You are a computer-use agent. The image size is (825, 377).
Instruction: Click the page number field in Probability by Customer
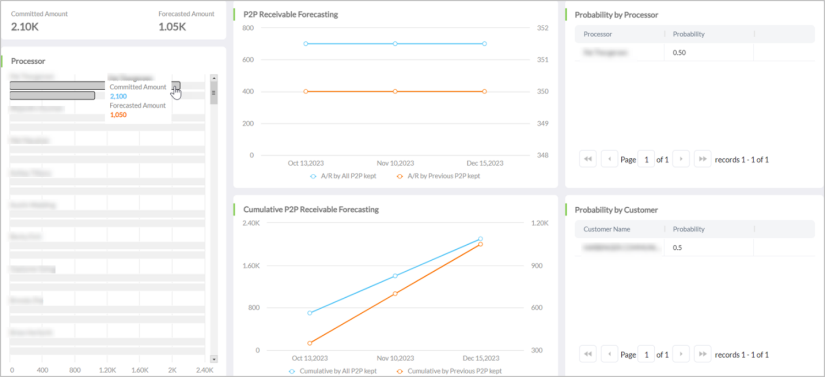646,354
